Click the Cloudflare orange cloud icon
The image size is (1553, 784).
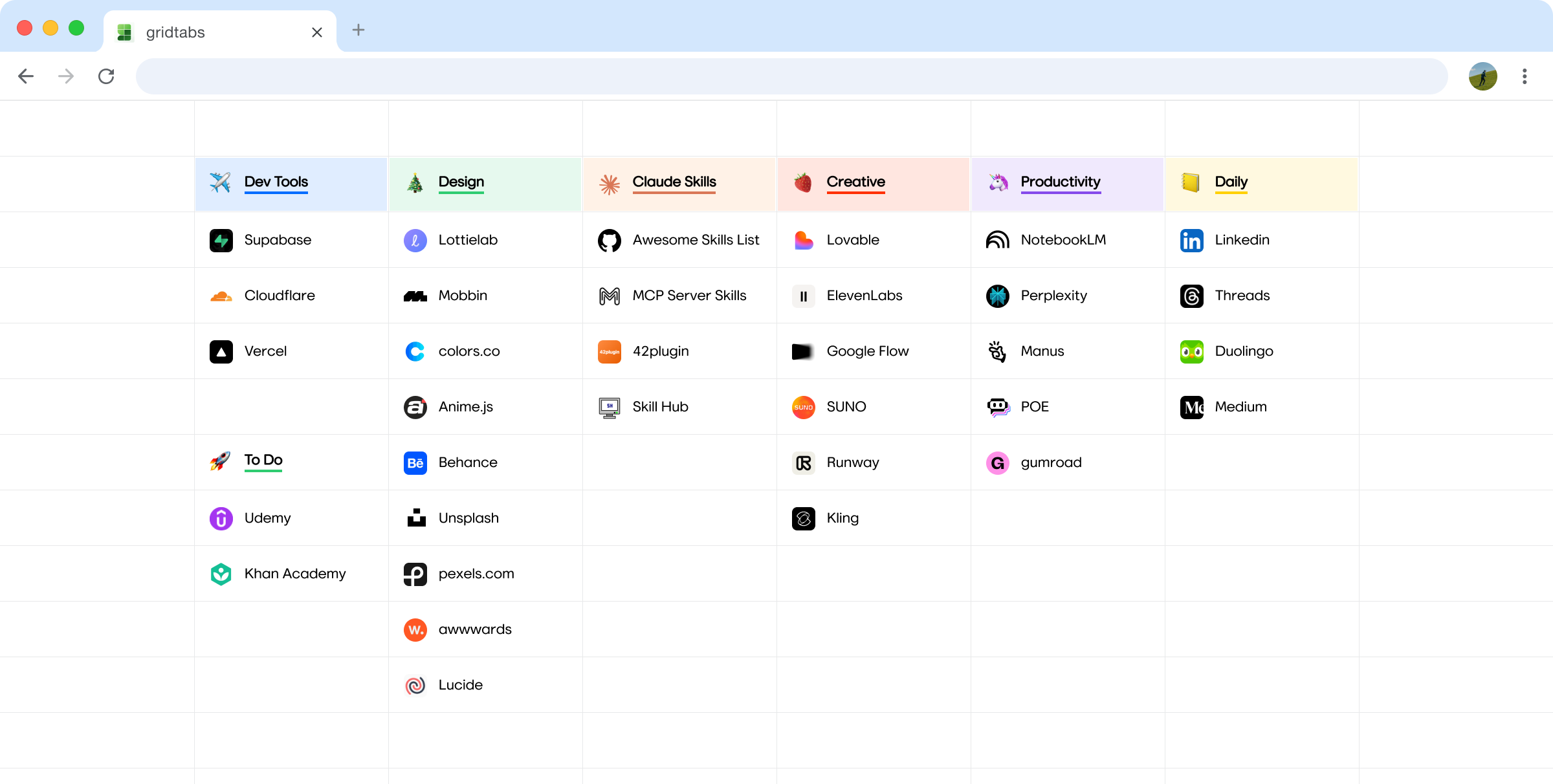[x=221, y=296]
